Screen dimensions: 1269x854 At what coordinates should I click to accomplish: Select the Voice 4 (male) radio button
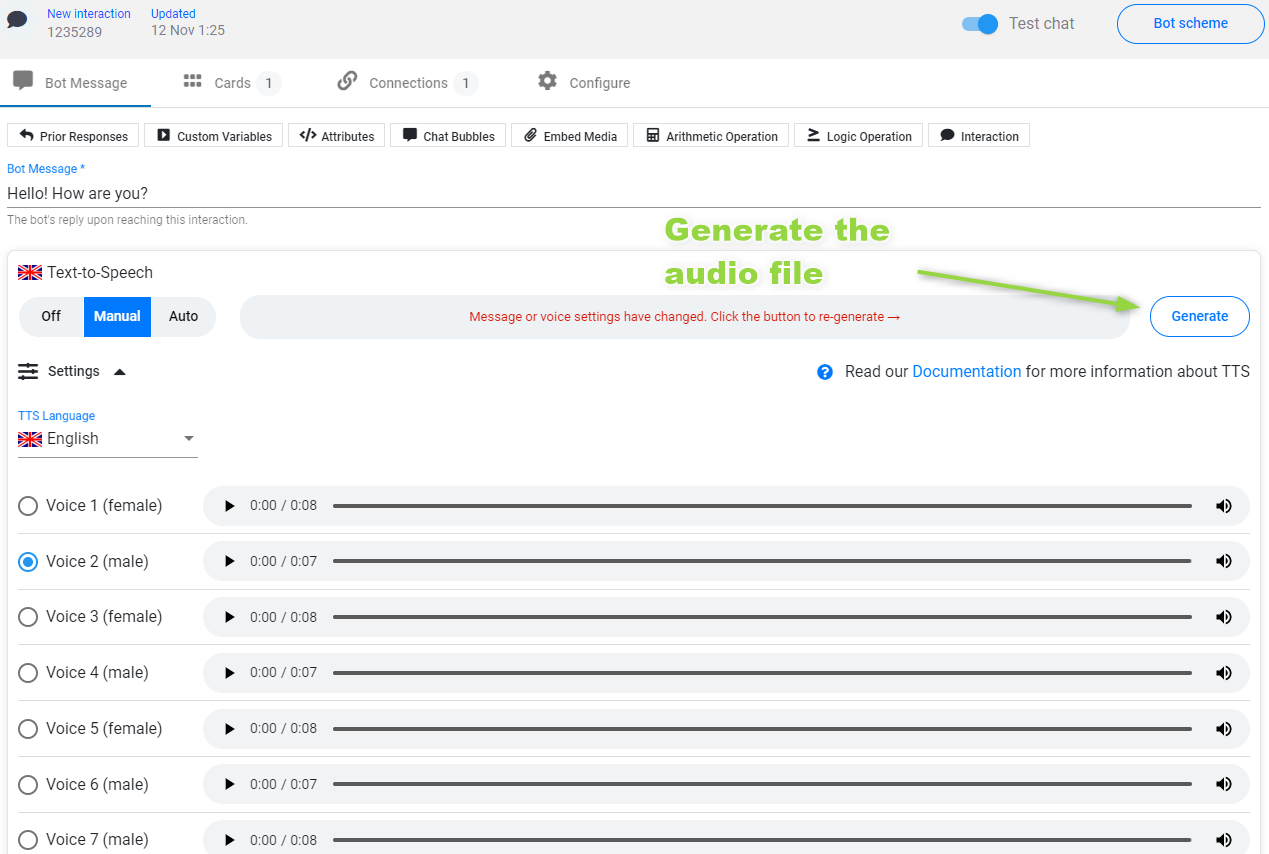[28, 673]
